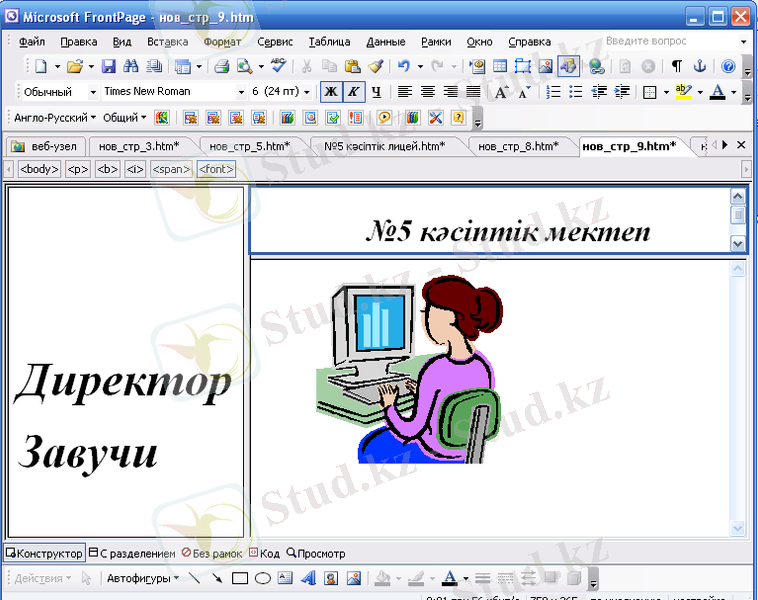
Task: Activate the Format Painter brush
Action: point(376,66)
